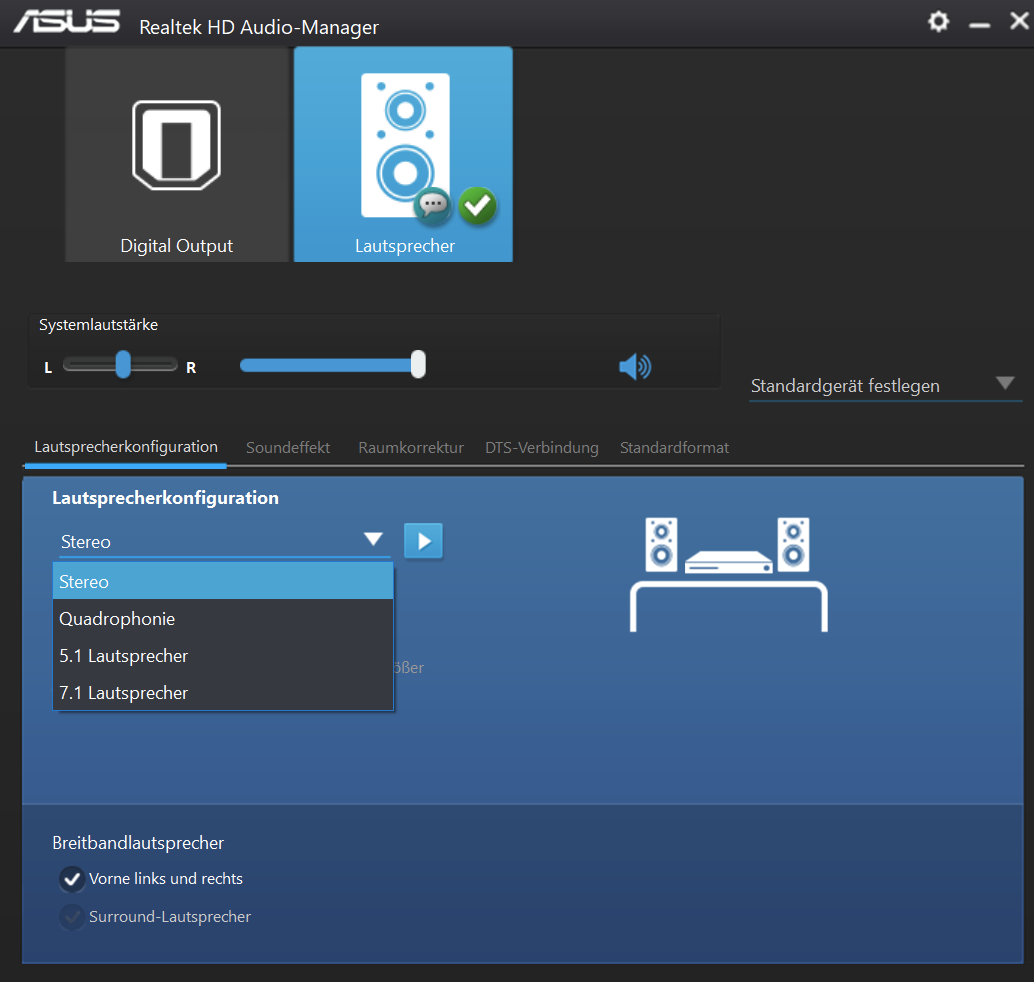Open the DTS-Verbindung tab

pos(542,448)
